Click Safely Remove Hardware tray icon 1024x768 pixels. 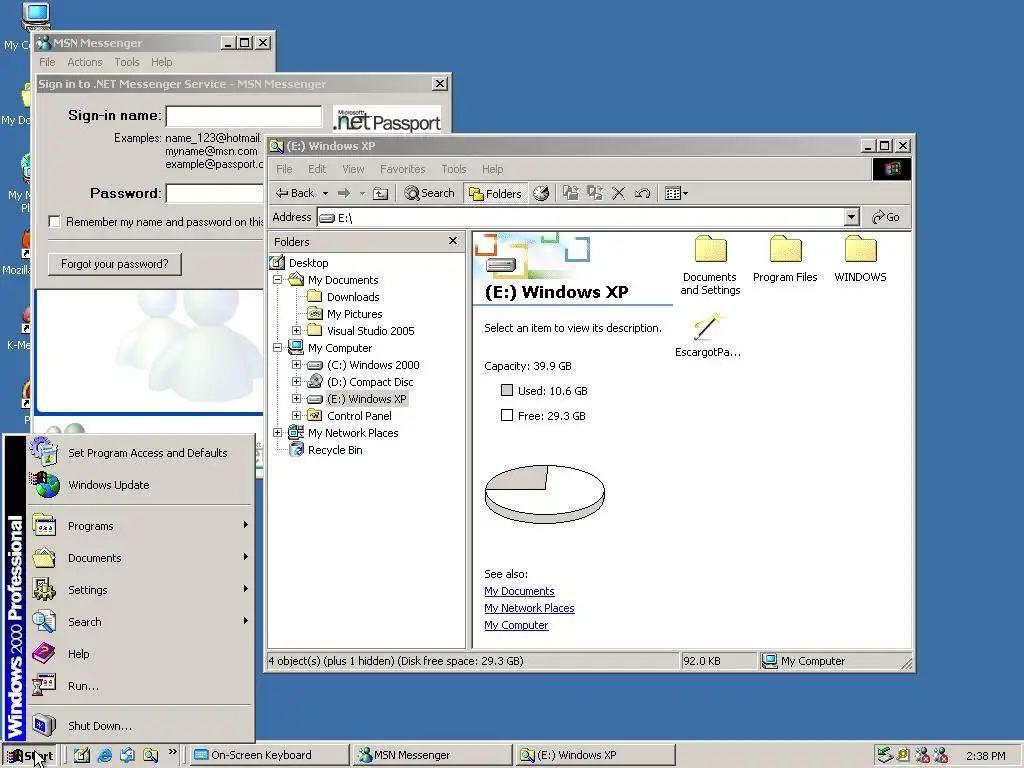pos(884,755)
